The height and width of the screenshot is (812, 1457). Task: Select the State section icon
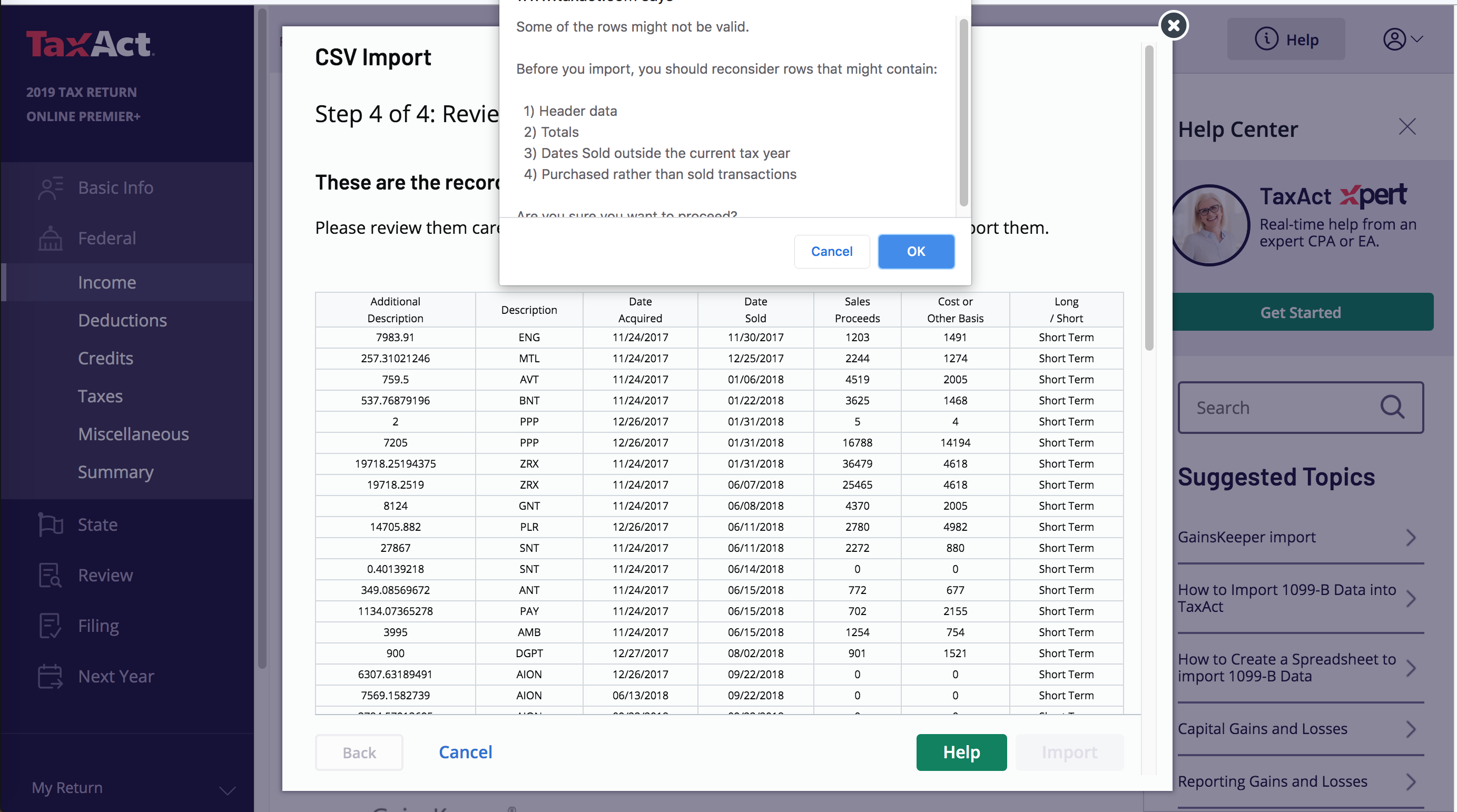tap(51, 523)
